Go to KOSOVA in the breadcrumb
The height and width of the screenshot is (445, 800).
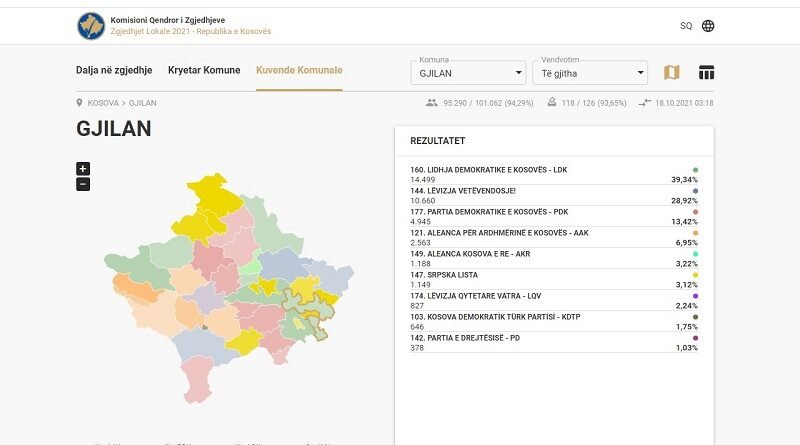(103, 103)
